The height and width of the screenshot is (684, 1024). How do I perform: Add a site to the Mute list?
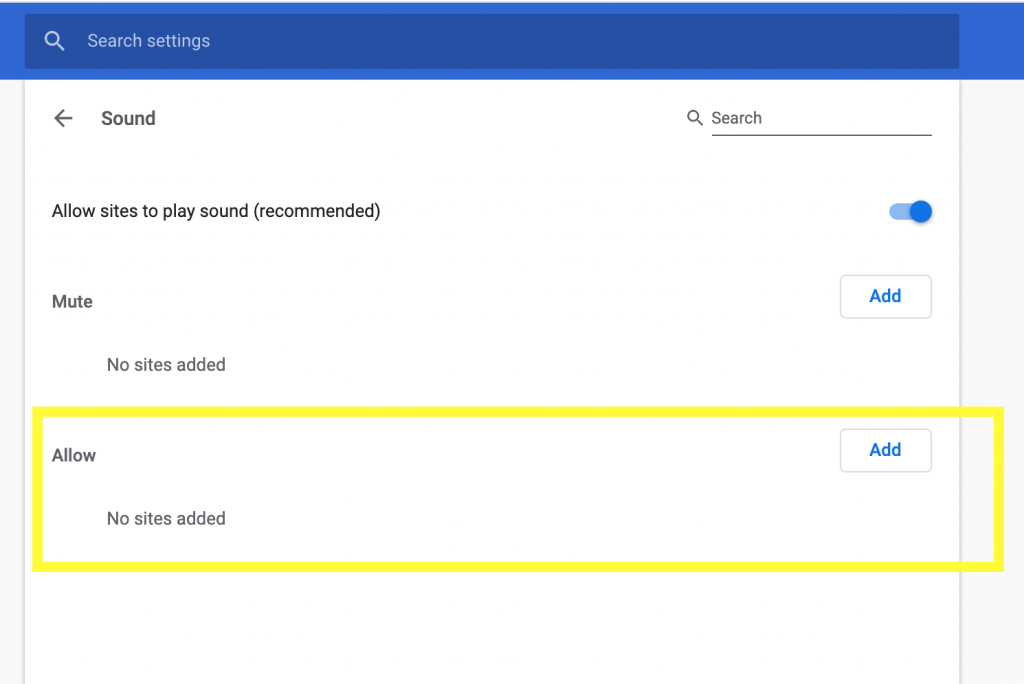click(x=886, y=297)
